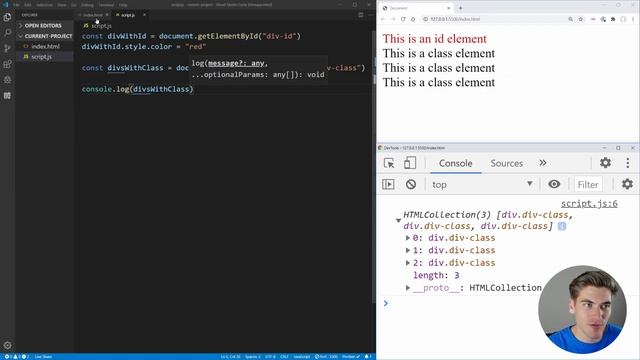
Task: Open the Manage gear in VS Code activity bar
Action: point(7,345)
